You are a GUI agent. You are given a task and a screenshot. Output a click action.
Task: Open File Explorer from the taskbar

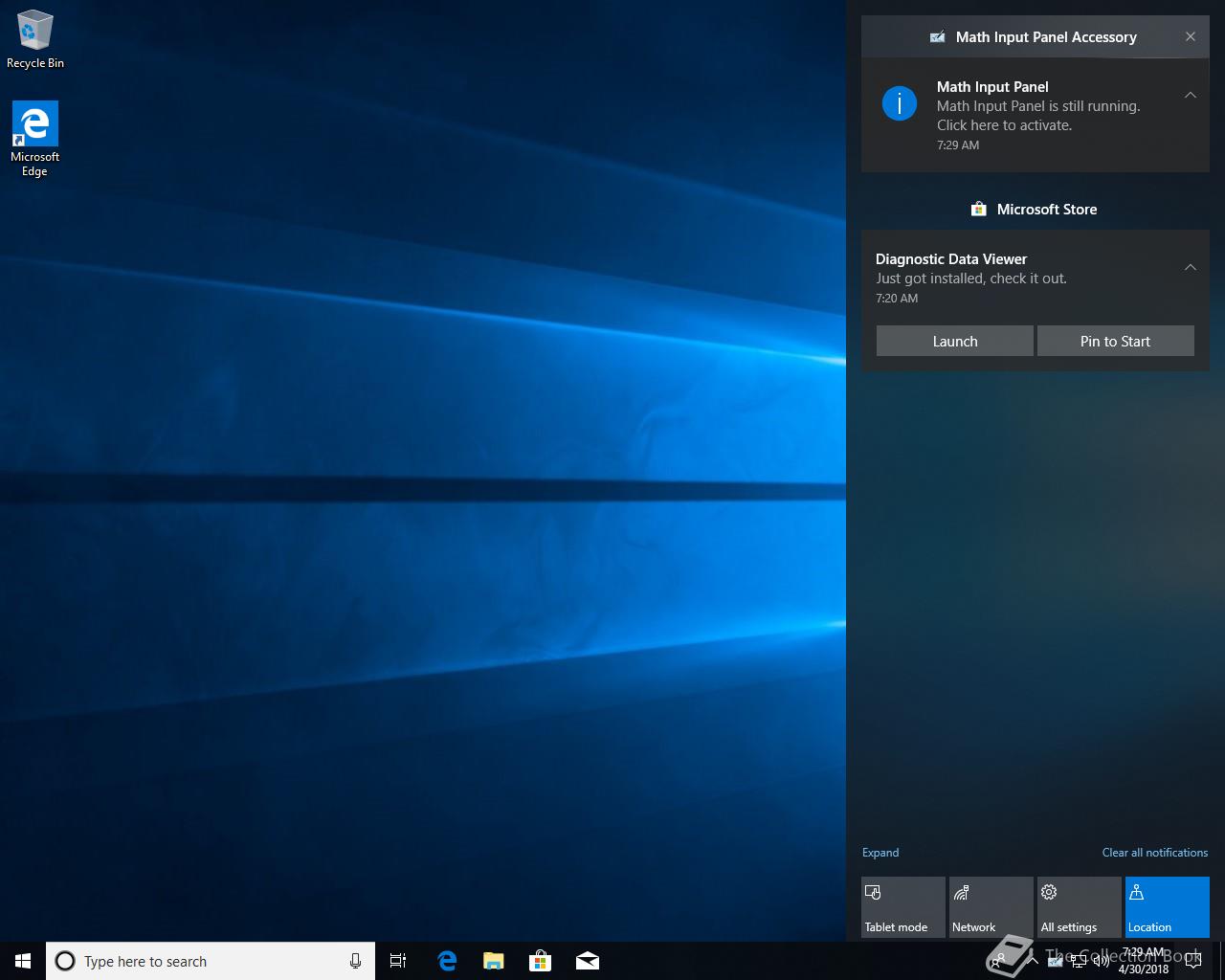(x=494, y=961)
